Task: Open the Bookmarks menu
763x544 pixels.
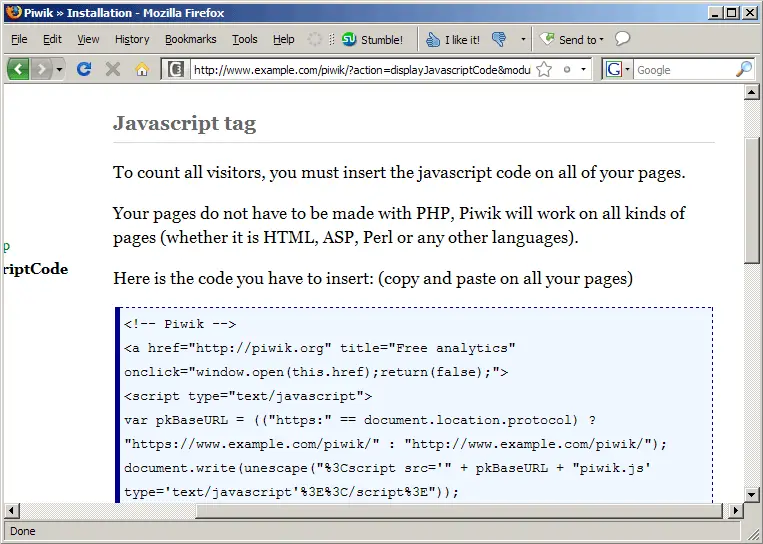Action: pos(190,39)
